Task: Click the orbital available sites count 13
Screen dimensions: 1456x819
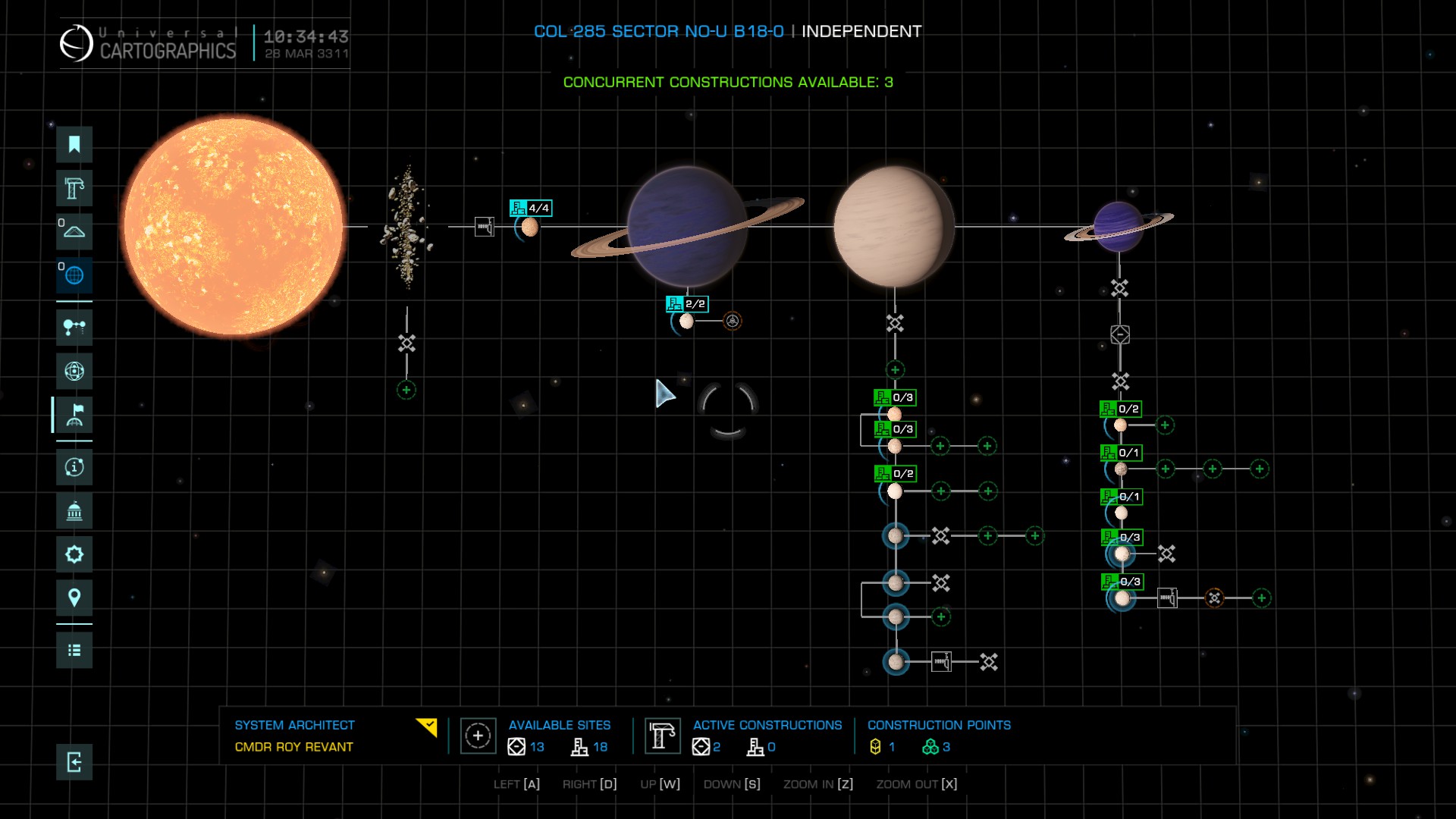Action: [x=537, y=747]
